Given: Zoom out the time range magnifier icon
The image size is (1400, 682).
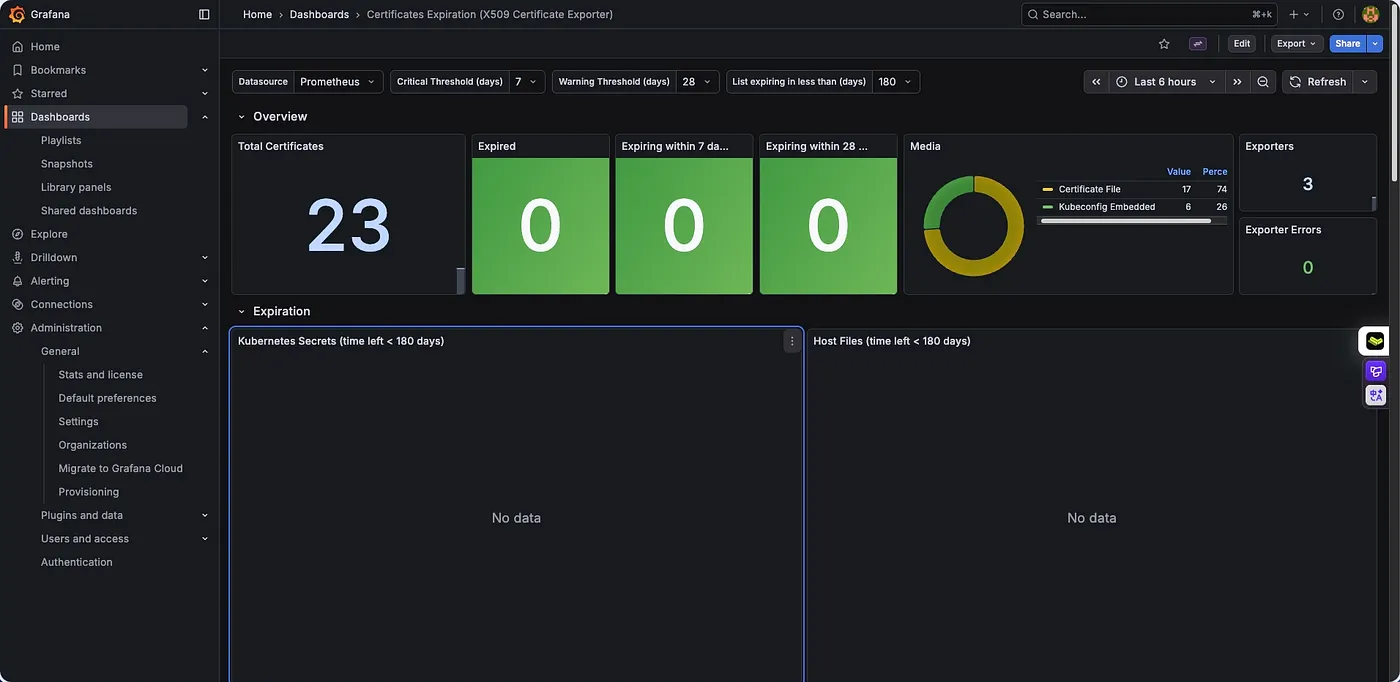Looking at the screenshot, I should tap(1263, 82).
